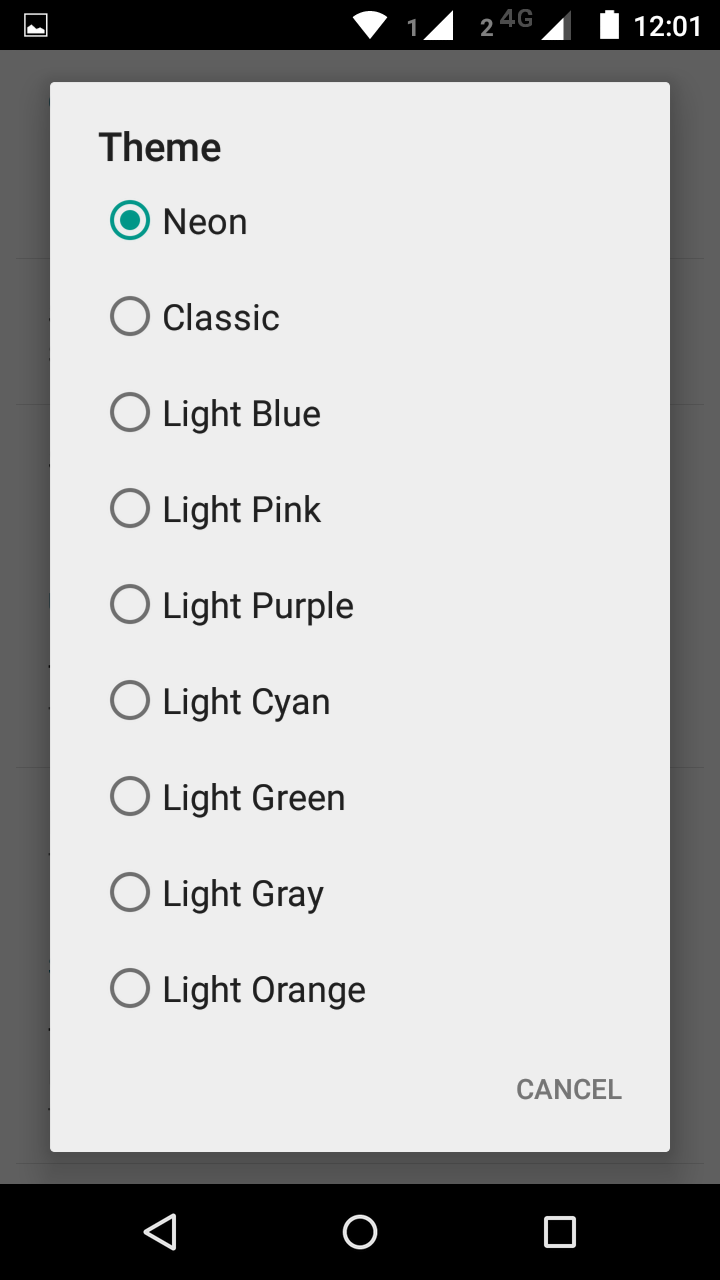The width and height of the screenshot is (720, 1280).
Task: Tap the battery icon in status bar
Action: point(609,25)
